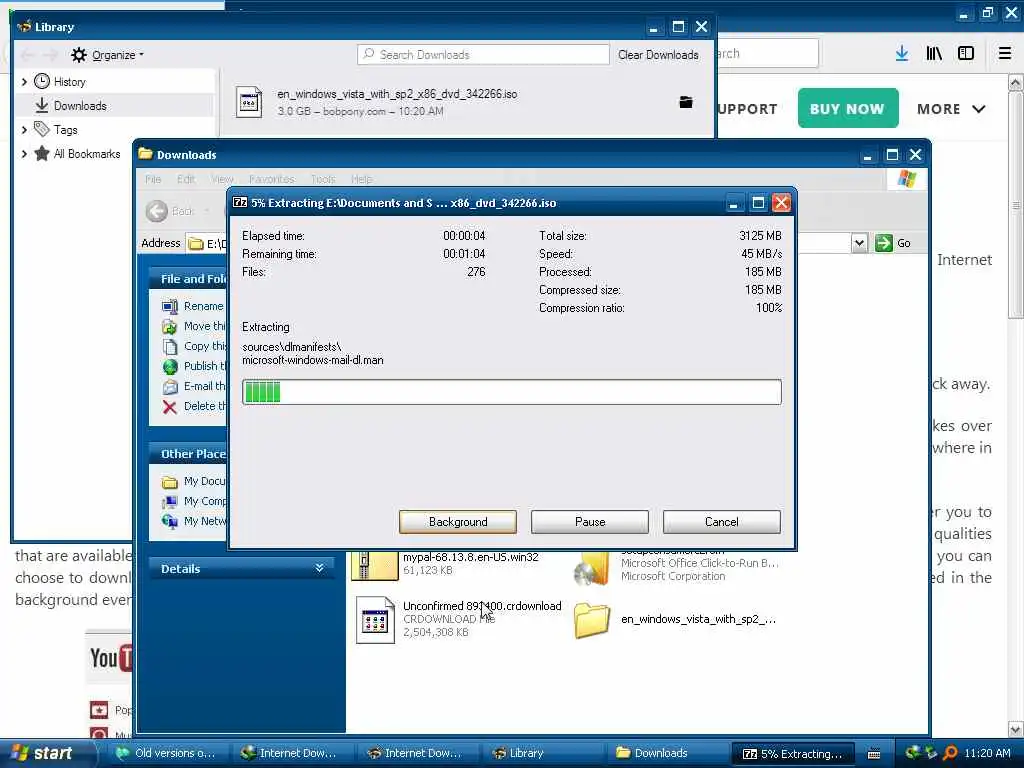Open My Network Places link
The height and width of the screenshot is (768, 1024).
click(x=194, y=521)
